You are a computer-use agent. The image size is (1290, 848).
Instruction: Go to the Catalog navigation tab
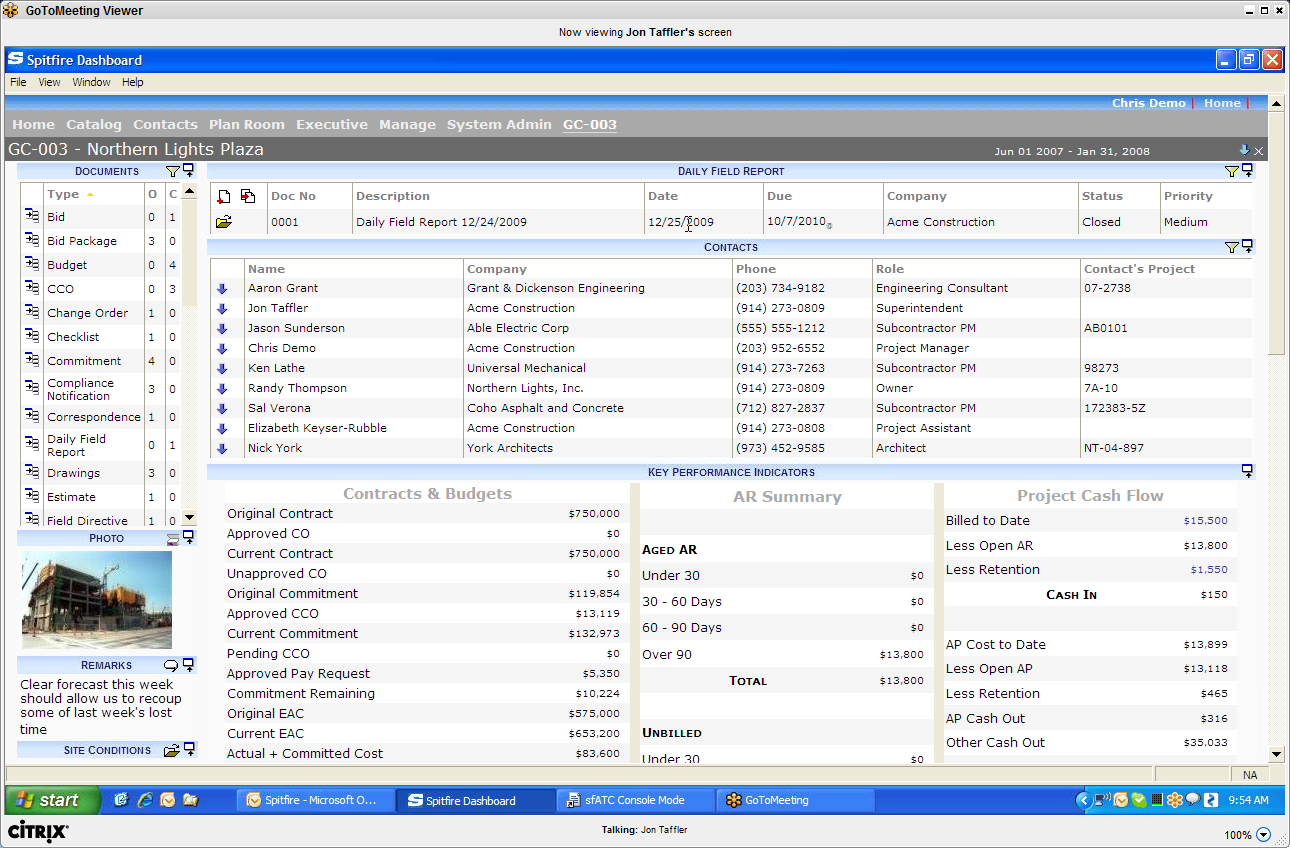point(94,125)
